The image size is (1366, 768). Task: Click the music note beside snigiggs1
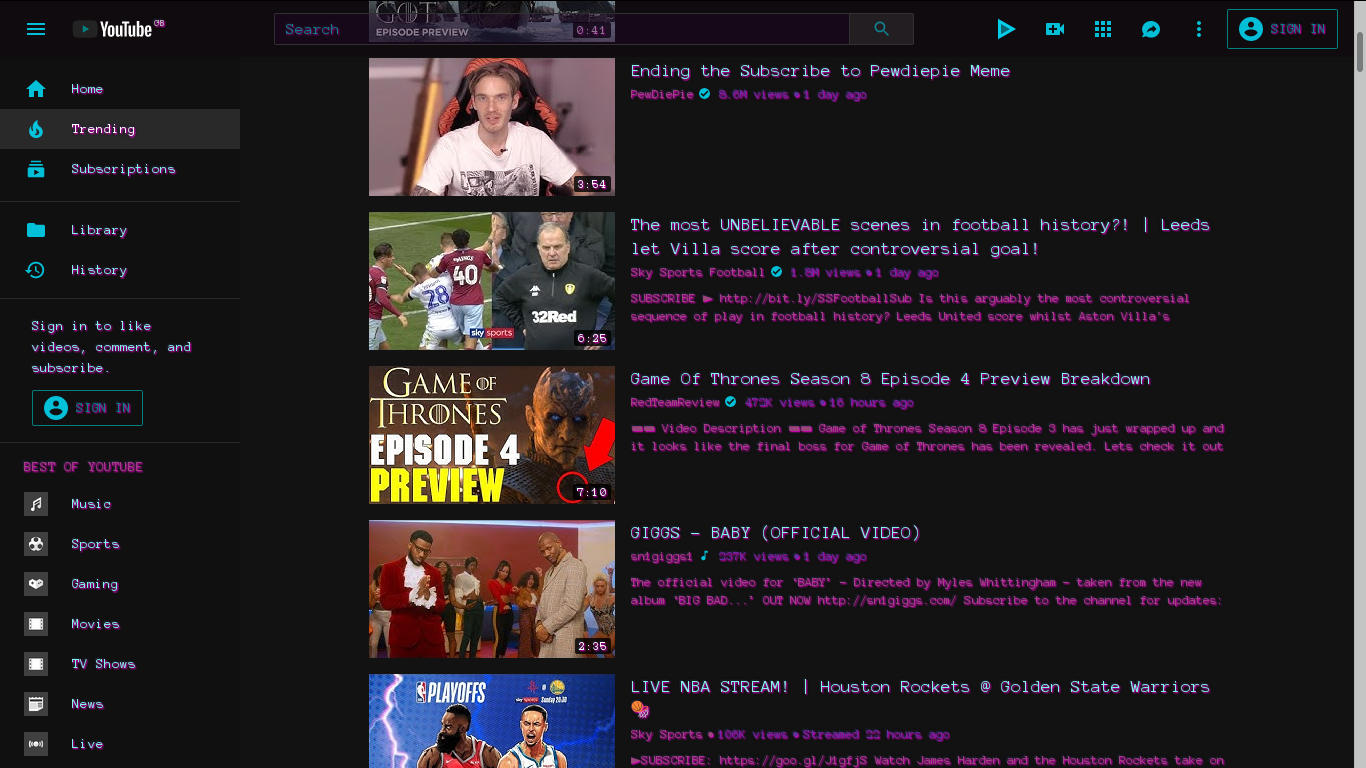coord(704,557)
